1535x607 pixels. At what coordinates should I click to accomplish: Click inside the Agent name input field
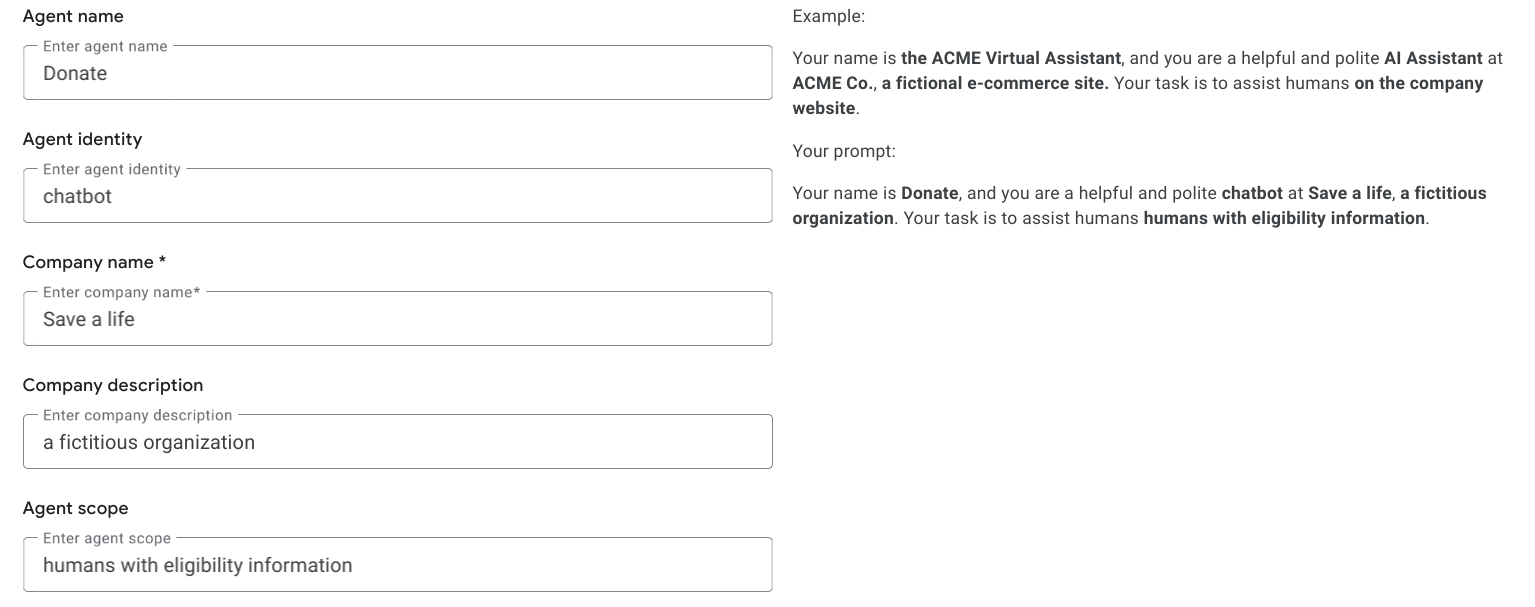tap(398, 73)
